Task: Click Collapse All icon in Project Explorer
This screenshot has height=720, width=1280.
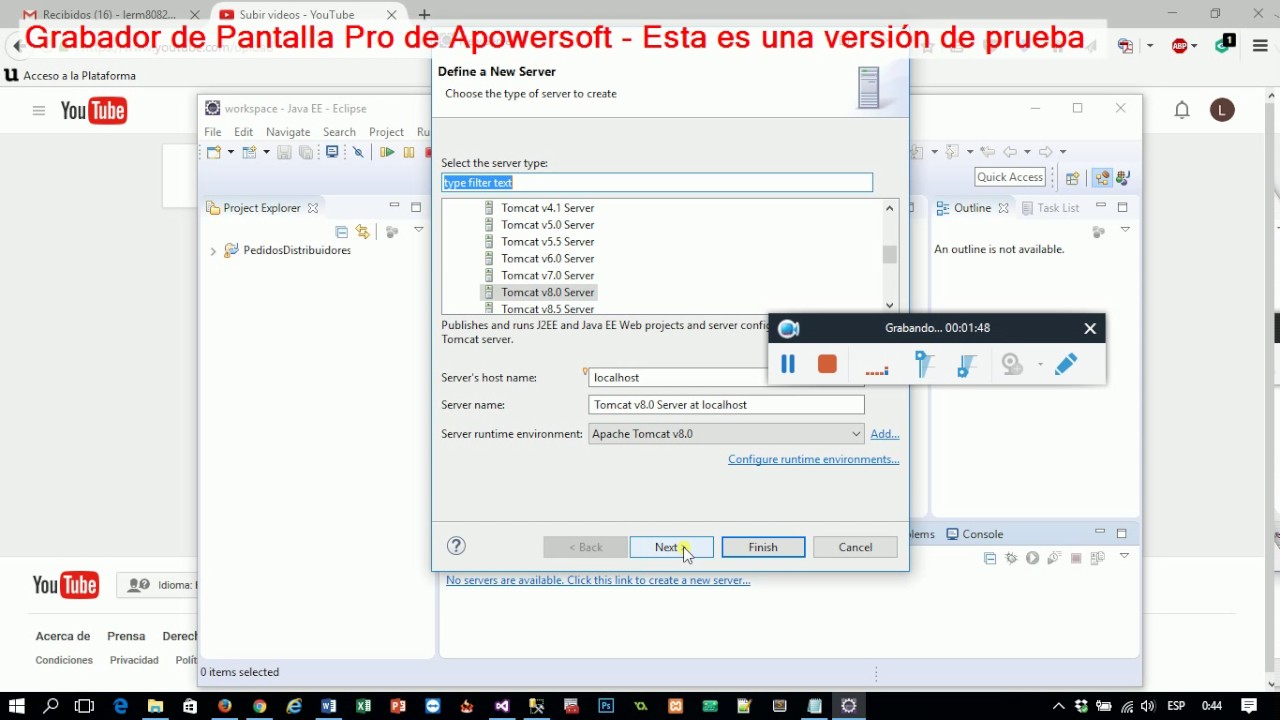Action: [x=342, y=232]
